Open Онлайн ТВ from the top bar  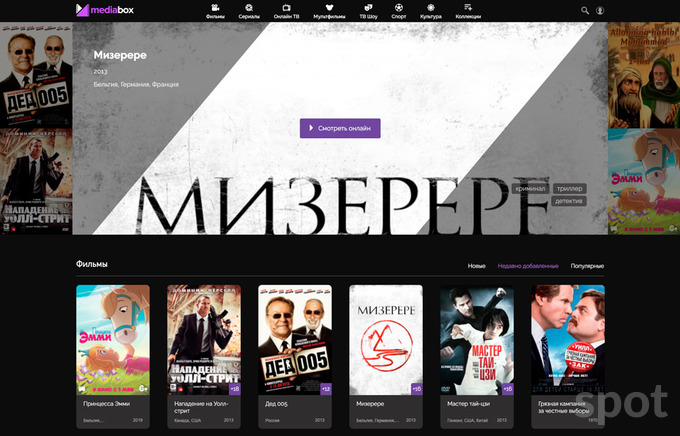(x=286, y=11)
